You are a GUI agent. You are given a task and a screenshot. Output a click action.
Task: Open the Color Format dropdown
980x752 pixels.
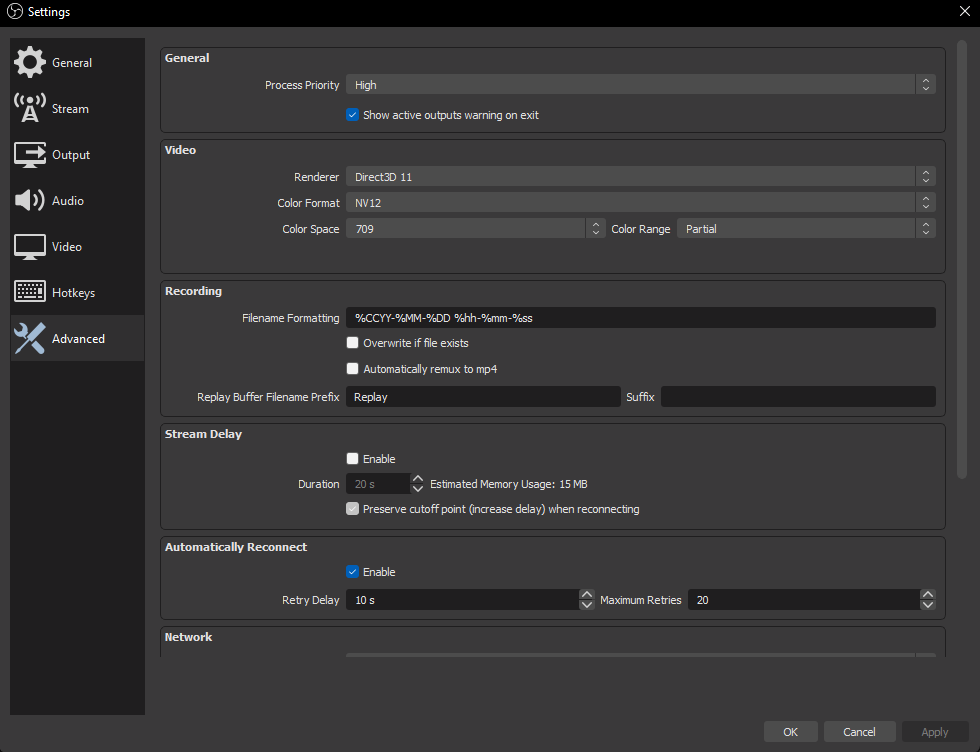pos(641,203)
